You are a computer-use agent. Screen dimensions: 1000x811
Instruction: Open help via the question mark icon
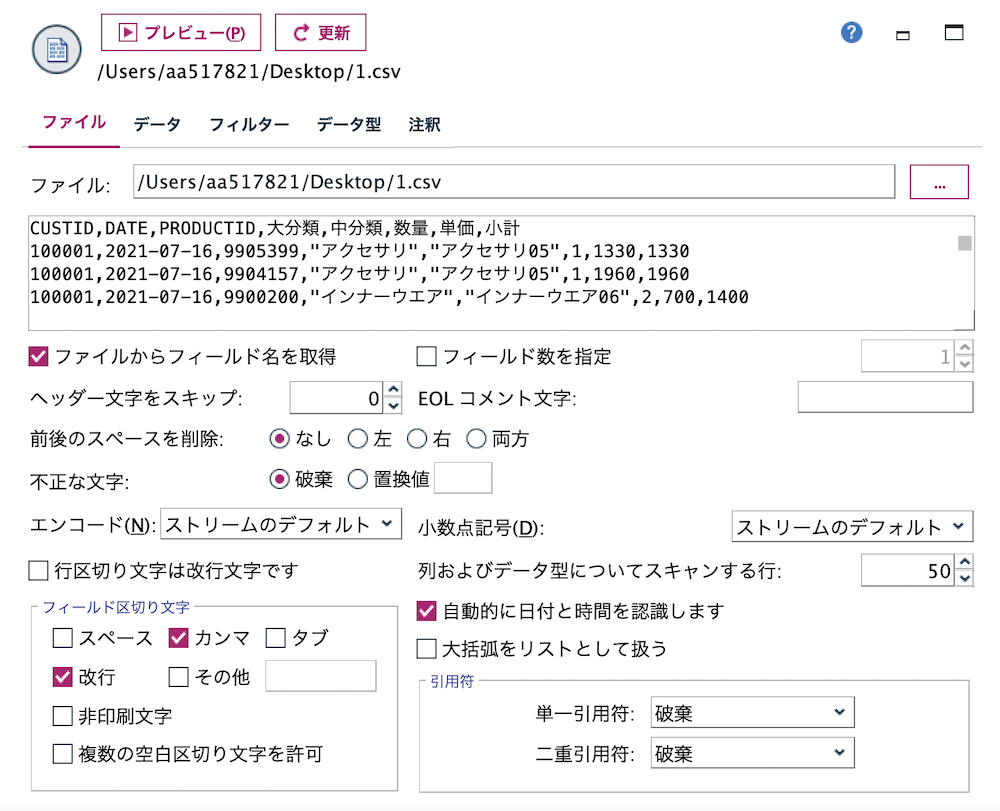[851, 32]
